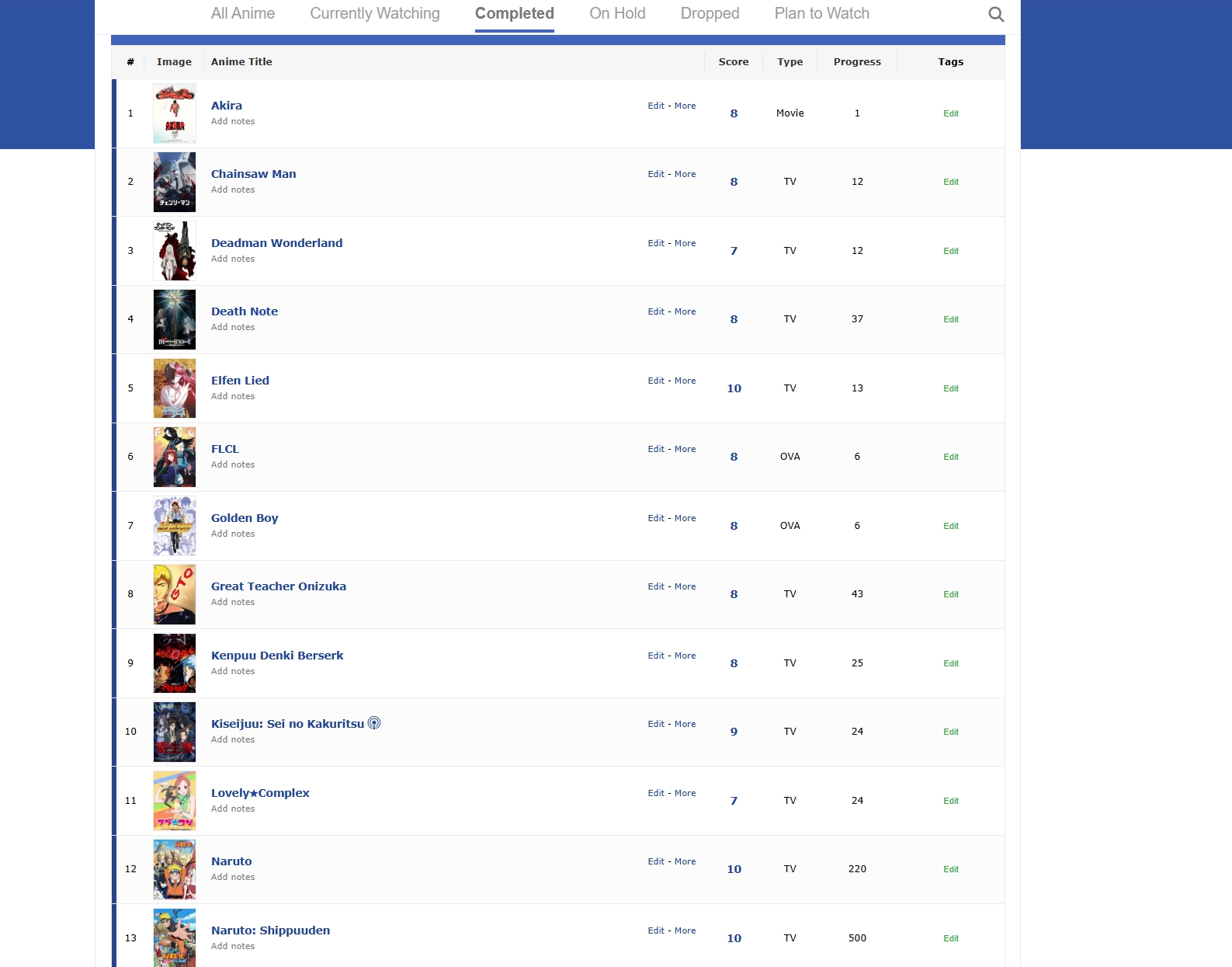Image resolution: width=1232 pixels, height=967 pixels.
Task: Open Deadman Wonderland cover thumbnail
Action: click(175, 251)
